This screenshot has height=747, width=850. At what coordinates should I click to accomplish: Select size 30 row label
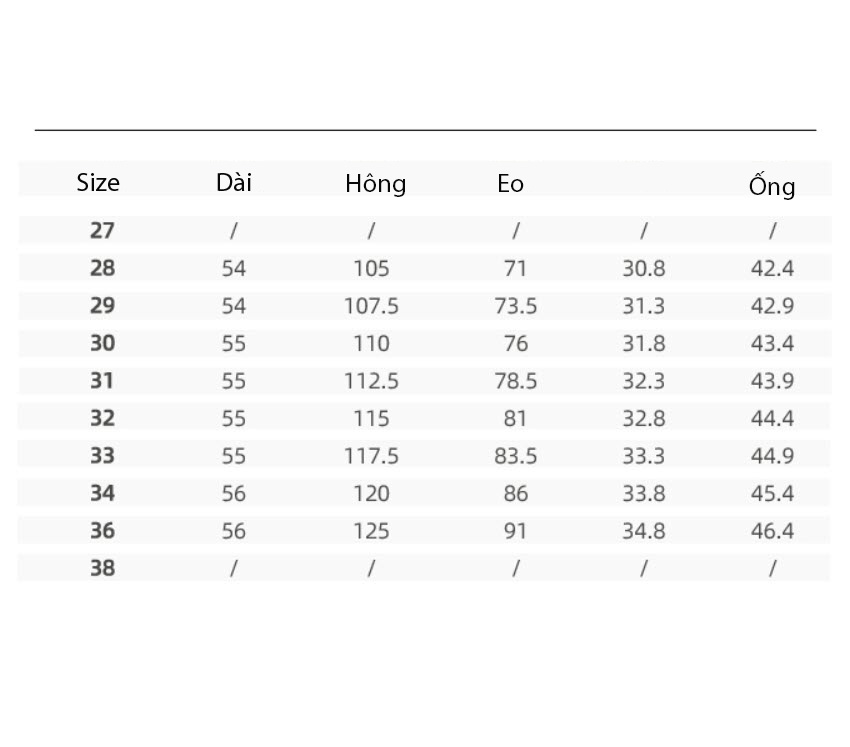click(102, 343)
